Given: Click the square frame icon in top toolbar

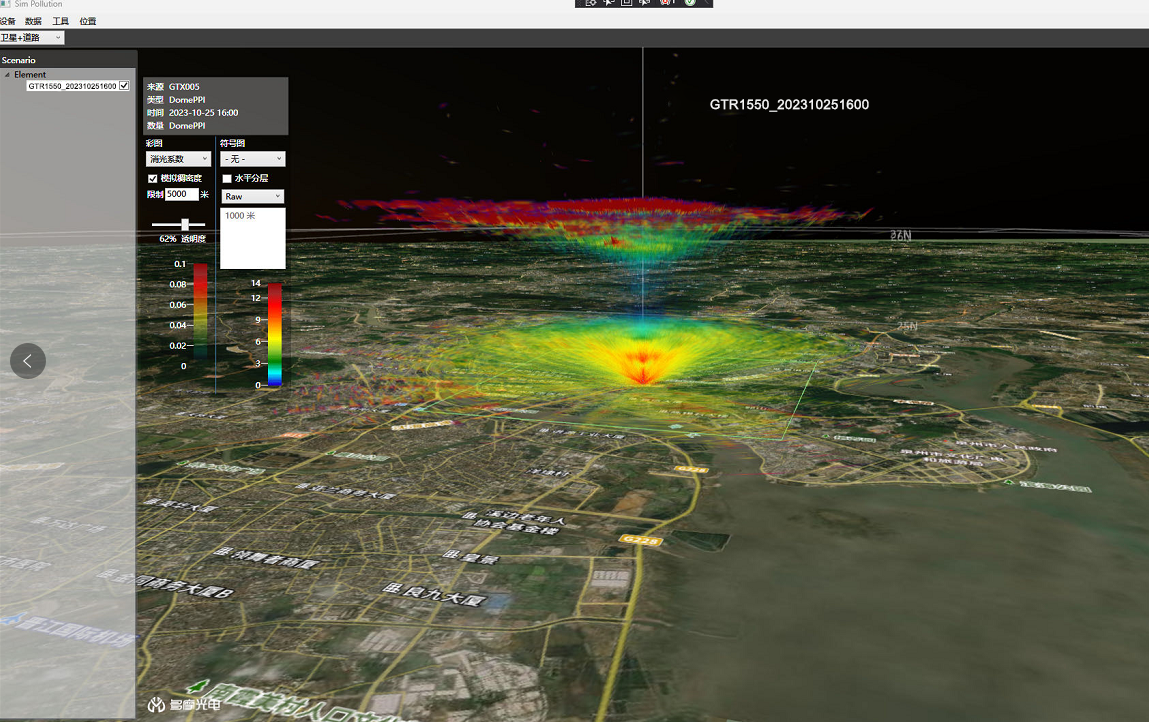Looking at the screenshot, I should pos(627,3).
